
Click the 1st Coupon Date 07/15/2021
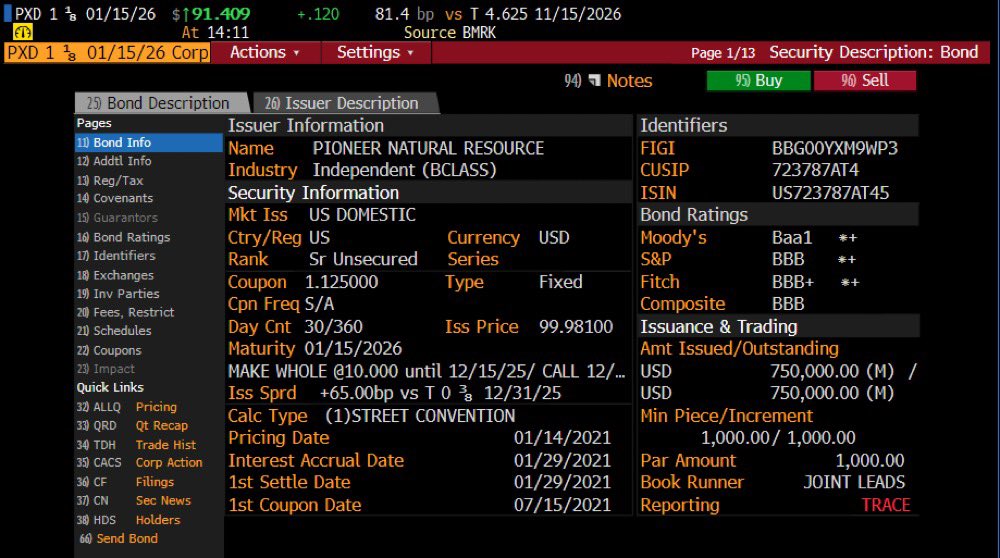click(x=562, y=505)
